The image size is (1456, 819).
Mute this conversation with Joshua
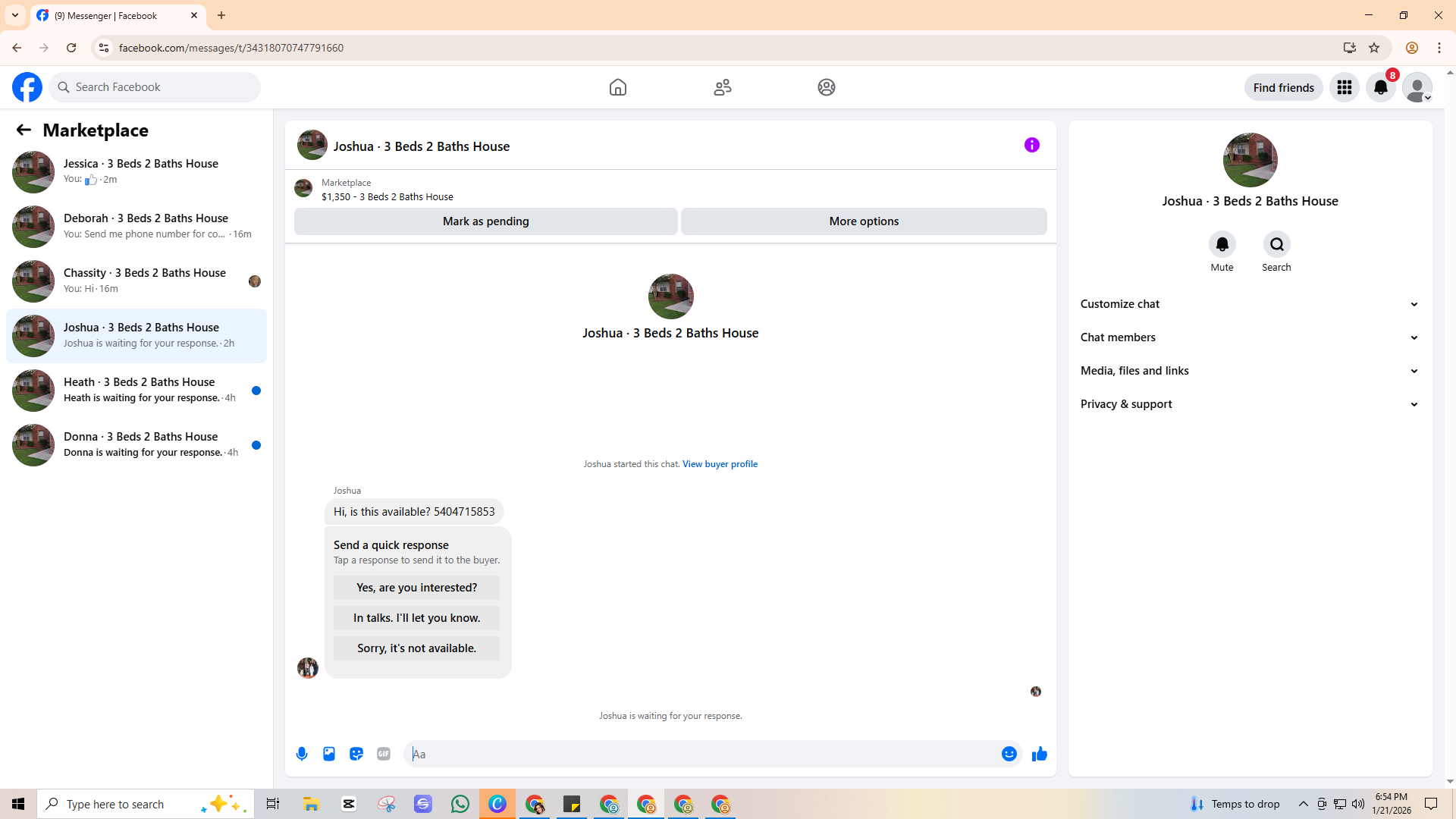1222,245
